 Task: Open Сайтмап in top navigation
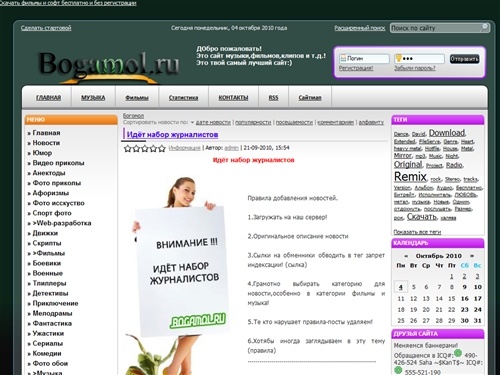point(310,98)
